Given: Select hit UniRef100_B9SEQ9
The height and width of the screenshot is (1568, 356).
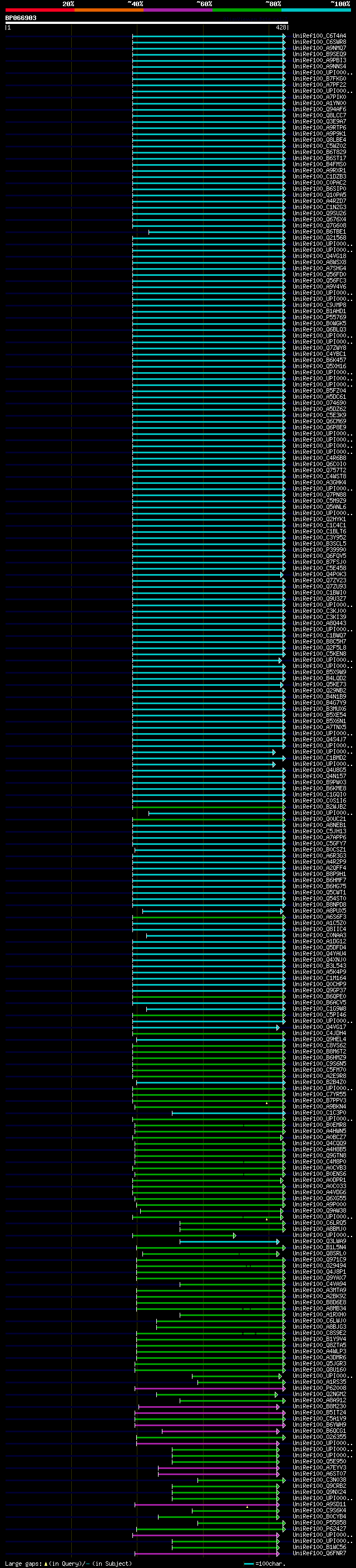Looking at the screenshot, I should coord(319,54).
